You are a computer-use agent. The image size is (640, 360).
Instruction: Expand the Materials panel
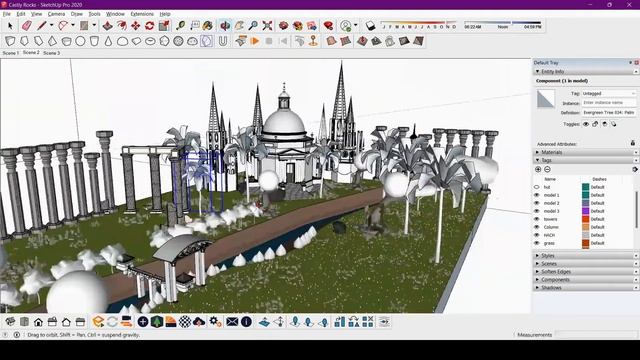584,152
